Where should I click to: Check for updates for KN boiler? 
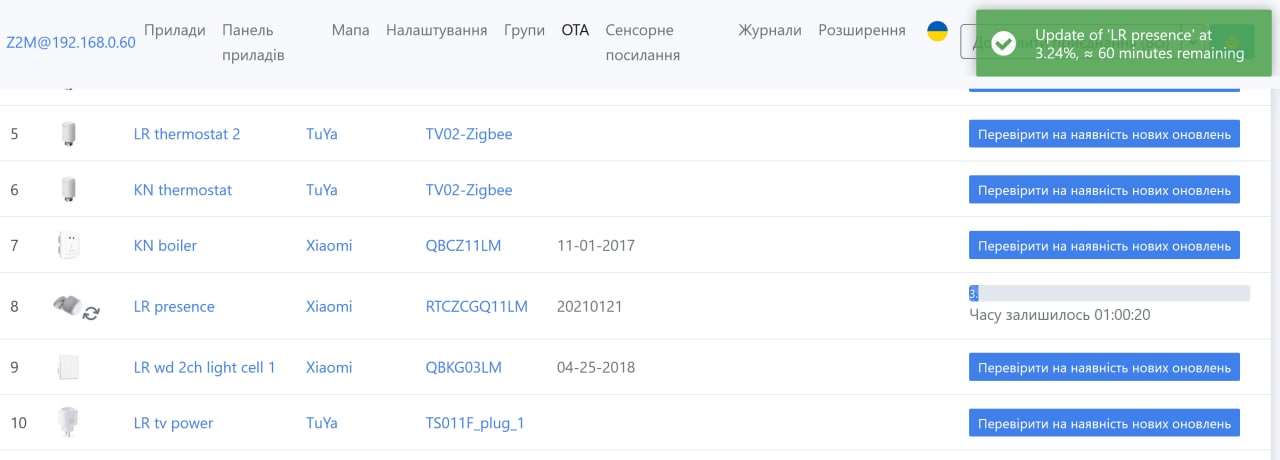[x=1104, y=245]
